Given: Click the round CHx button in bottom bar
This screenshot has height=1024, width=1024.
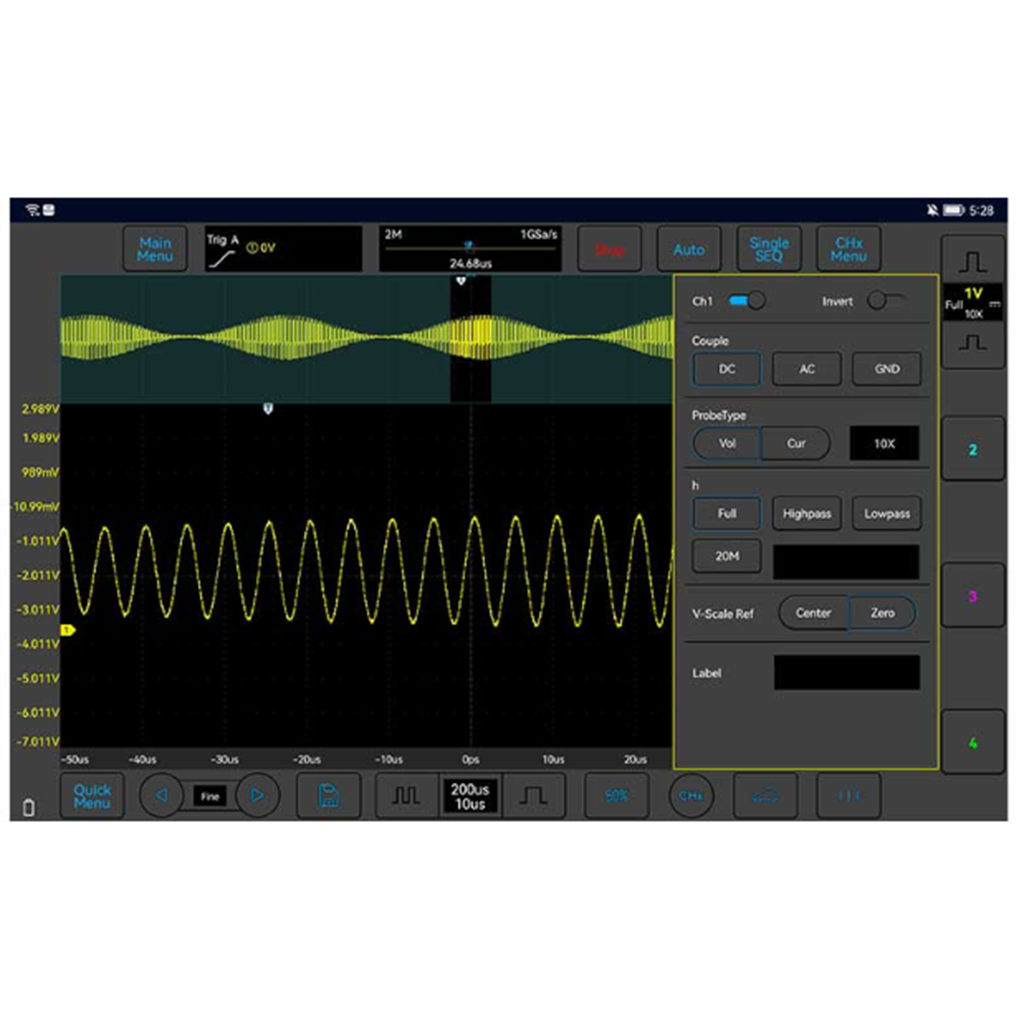Looking at the screenshot, I should [691, 796].
